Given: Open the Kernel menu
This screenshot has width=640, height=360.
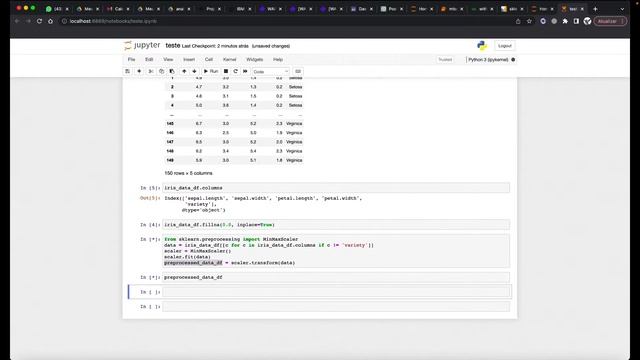Looking at the screenshot, I should (x=229, y=60).
